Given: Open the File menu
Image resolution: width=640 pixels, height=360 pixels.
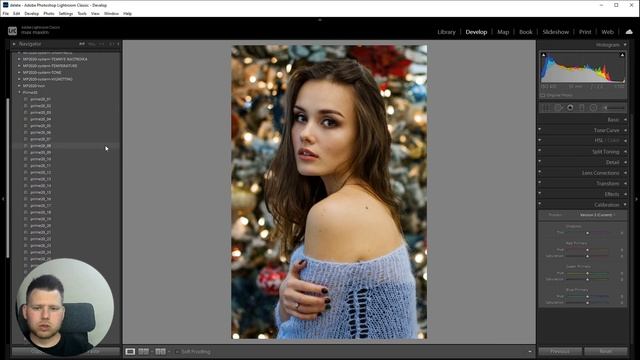Looking at the screenshot, I should pos(6,13).
